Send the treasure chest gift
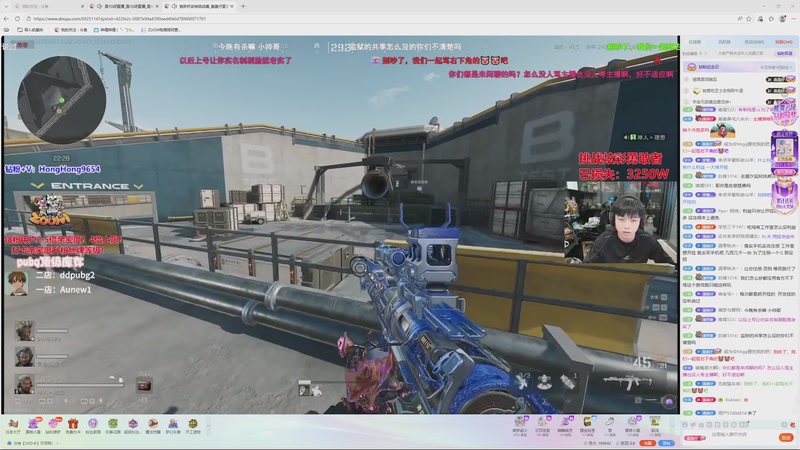This screenshot has width=800, height=450. point(587,422)
